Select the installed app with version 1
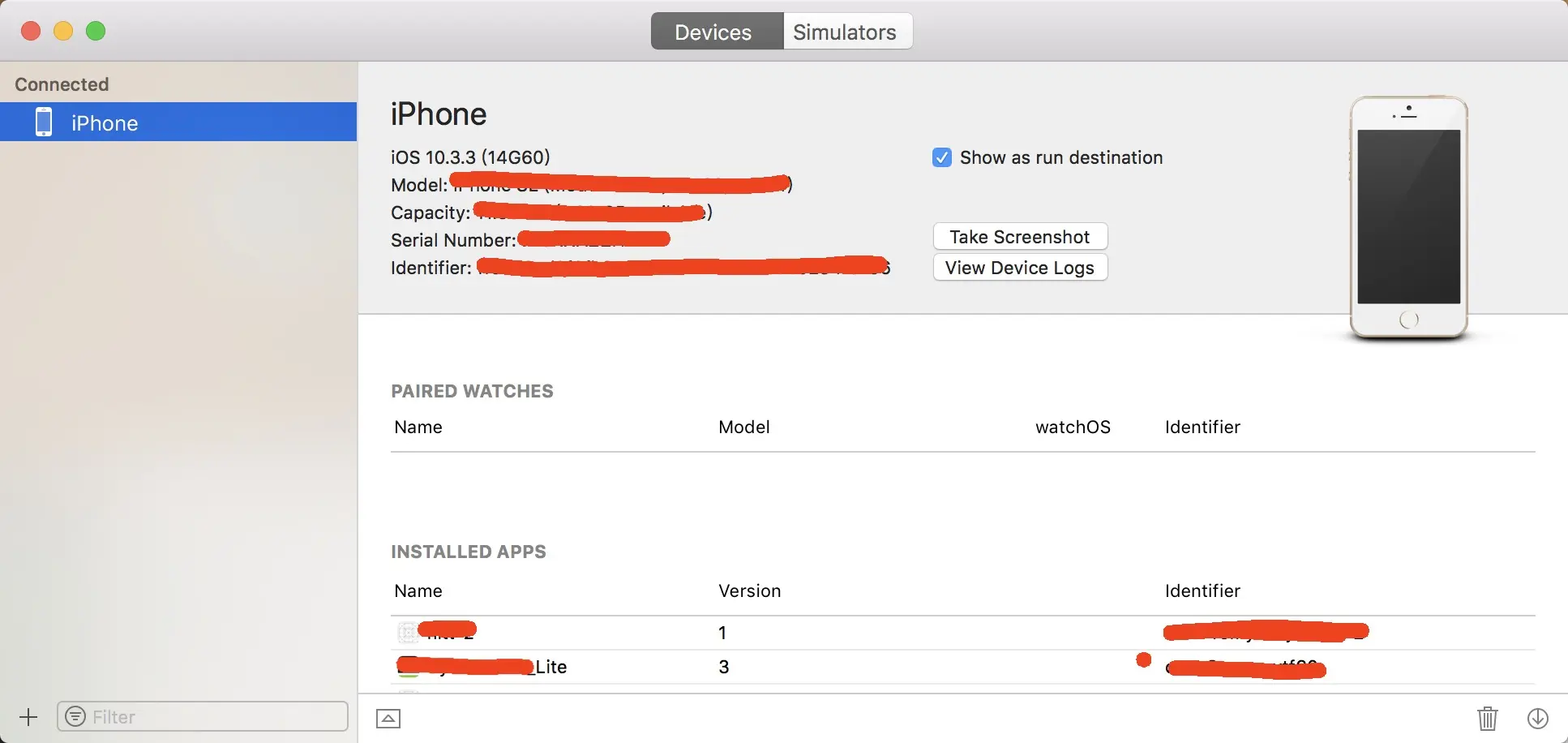The width and height of the screenshot is (1568, 743). (963, 633)
